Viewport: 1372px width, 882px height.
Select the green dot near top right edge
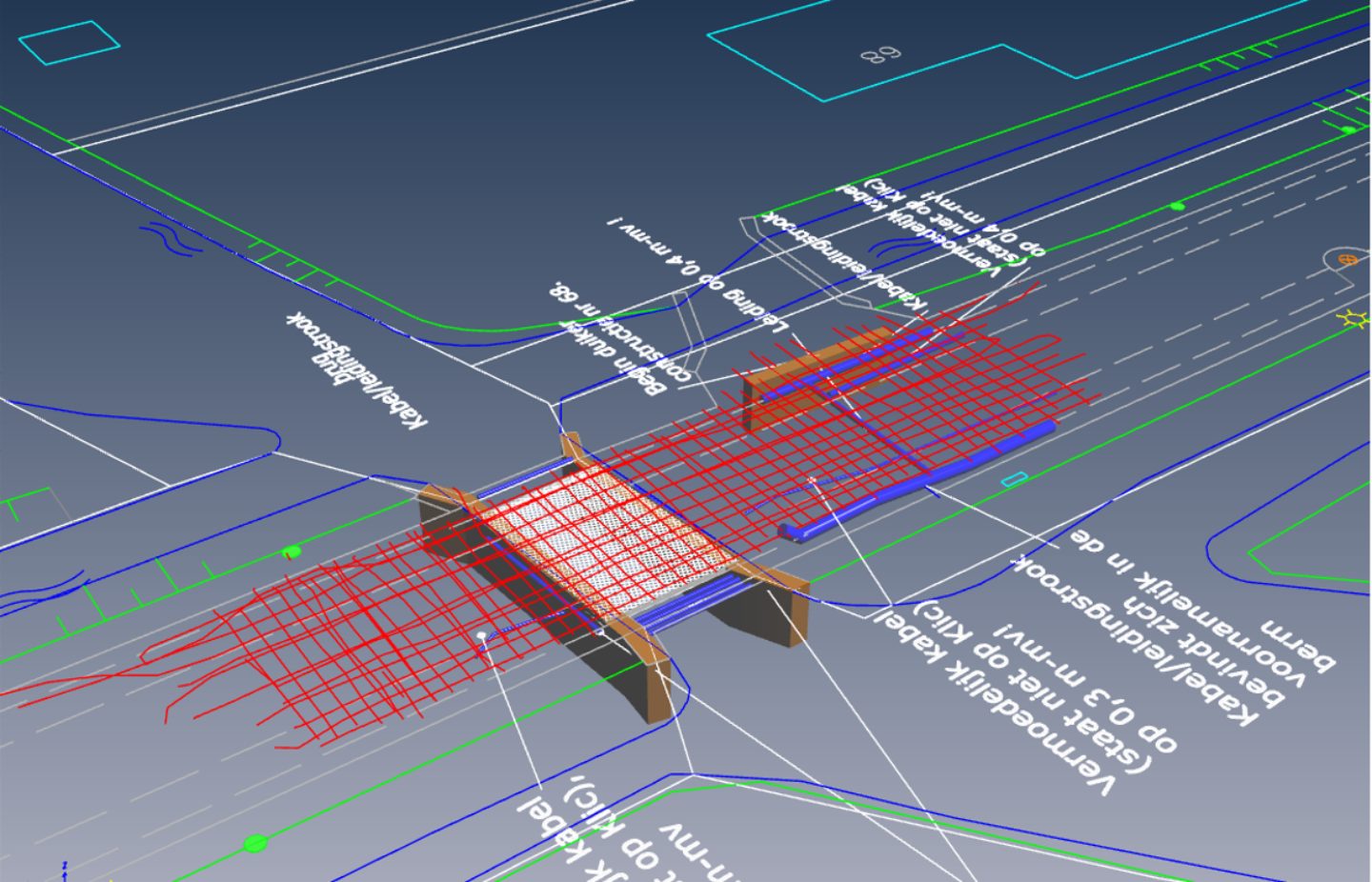coord(1348,130)
